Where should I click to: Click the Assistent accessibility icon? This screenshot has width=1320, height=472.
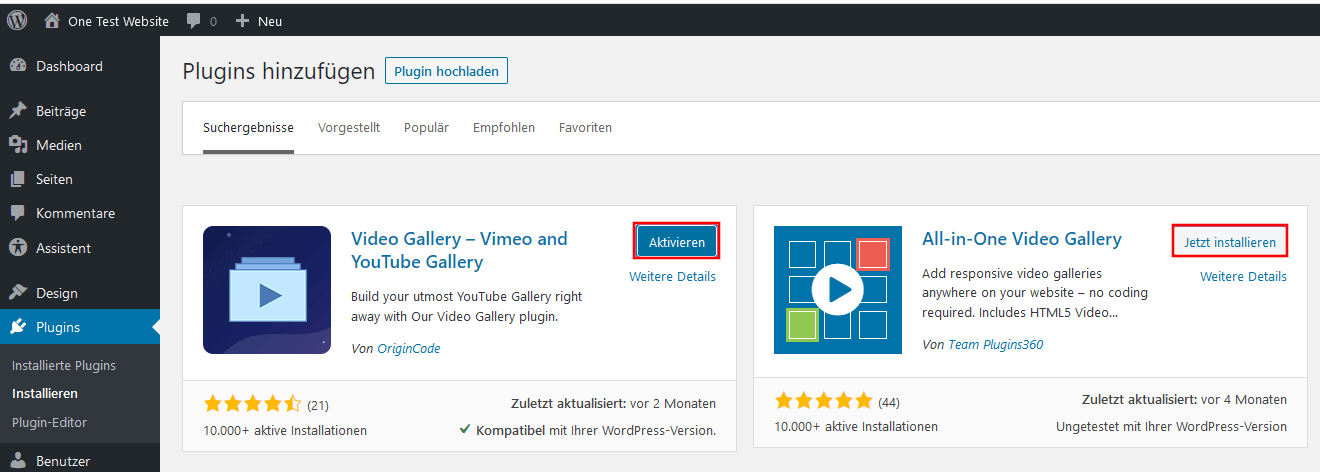pos(17,247)
